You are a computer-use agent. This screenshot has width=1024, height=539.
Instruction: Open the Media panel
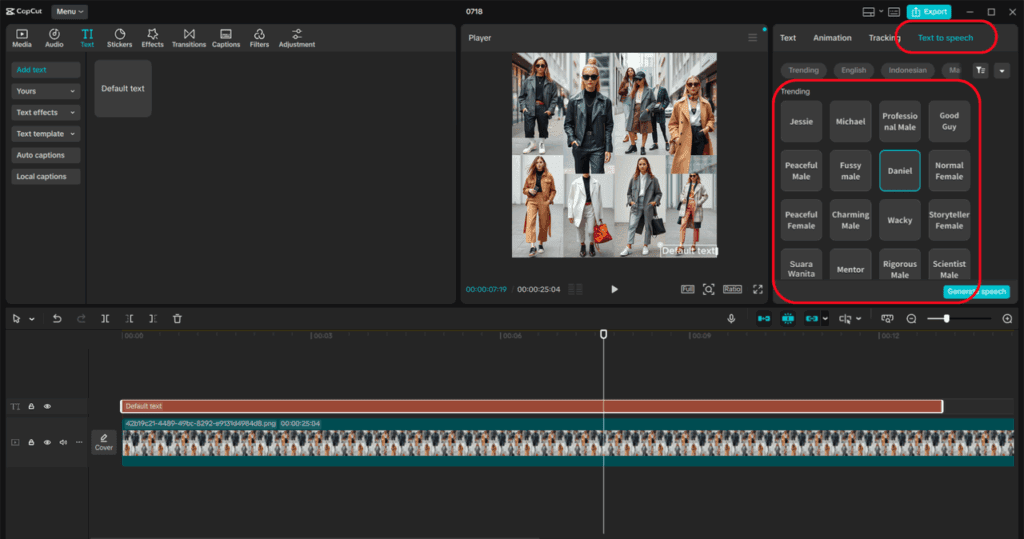pos(22,38)
